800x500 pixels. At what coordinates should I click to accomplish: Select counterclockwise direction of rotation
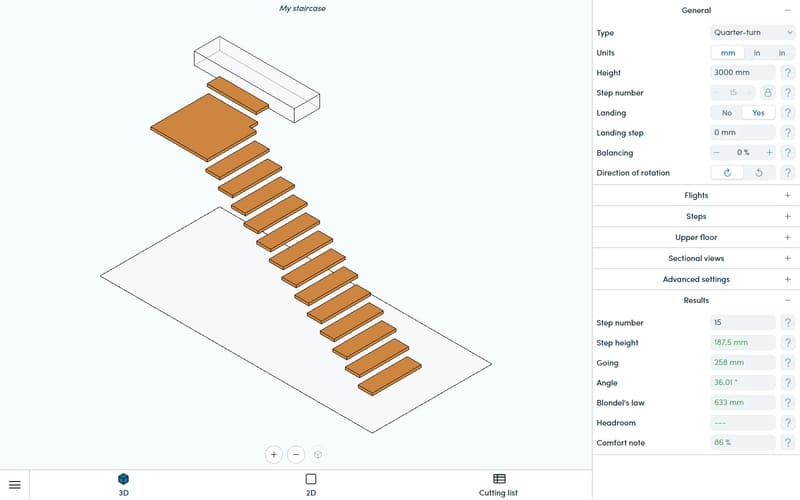click(759, 173)
